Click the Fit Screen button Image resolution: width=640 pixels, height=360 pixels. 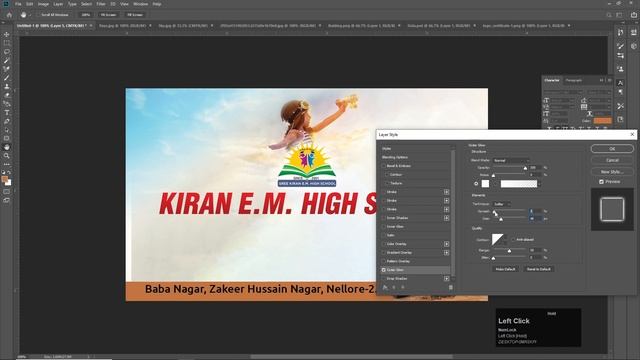tap(108, 15)
